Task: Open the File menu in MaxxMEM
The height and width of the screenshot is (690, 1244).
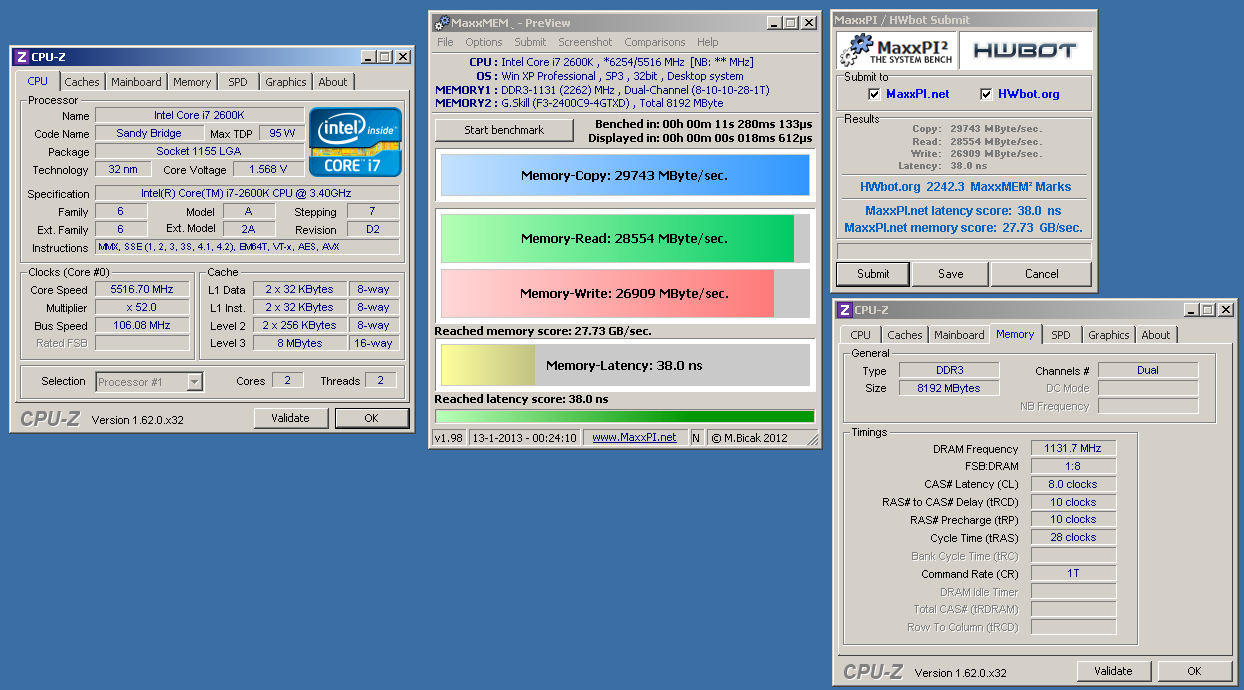Action: [445, 42]
